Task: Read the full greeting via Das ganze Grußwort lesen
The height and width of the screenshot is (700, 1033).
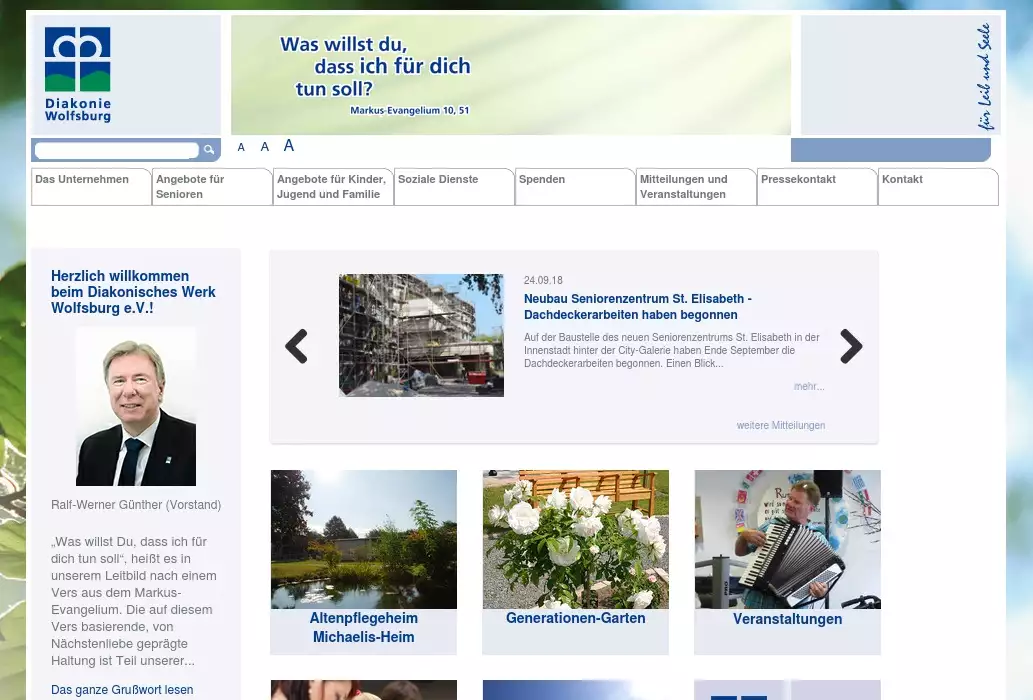Action: pos(122,690)
